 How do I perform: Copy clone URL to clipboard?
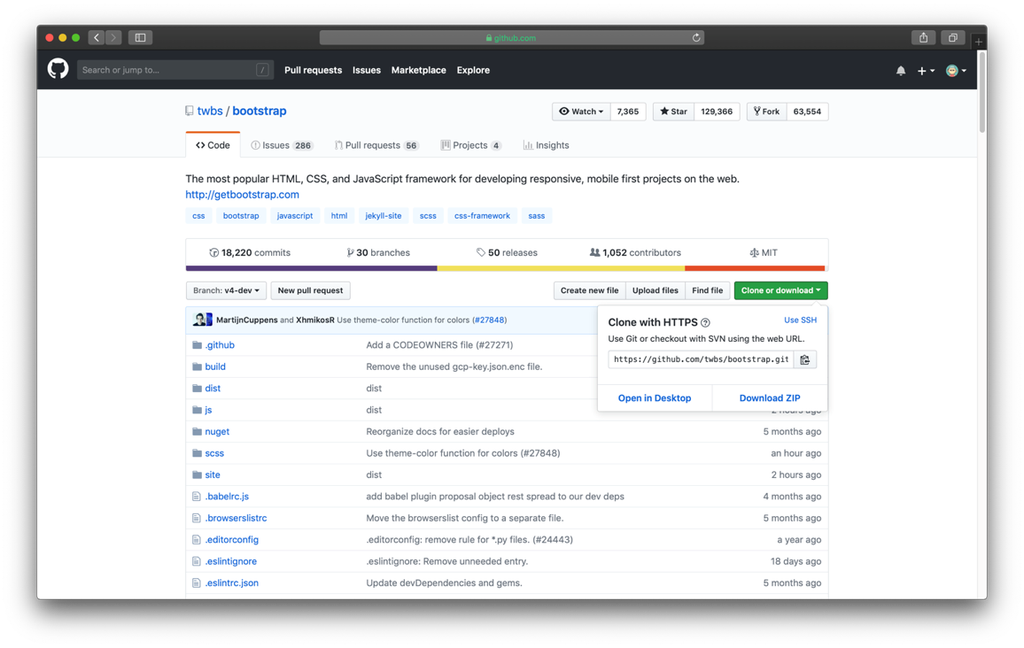(x=805, y=359)
